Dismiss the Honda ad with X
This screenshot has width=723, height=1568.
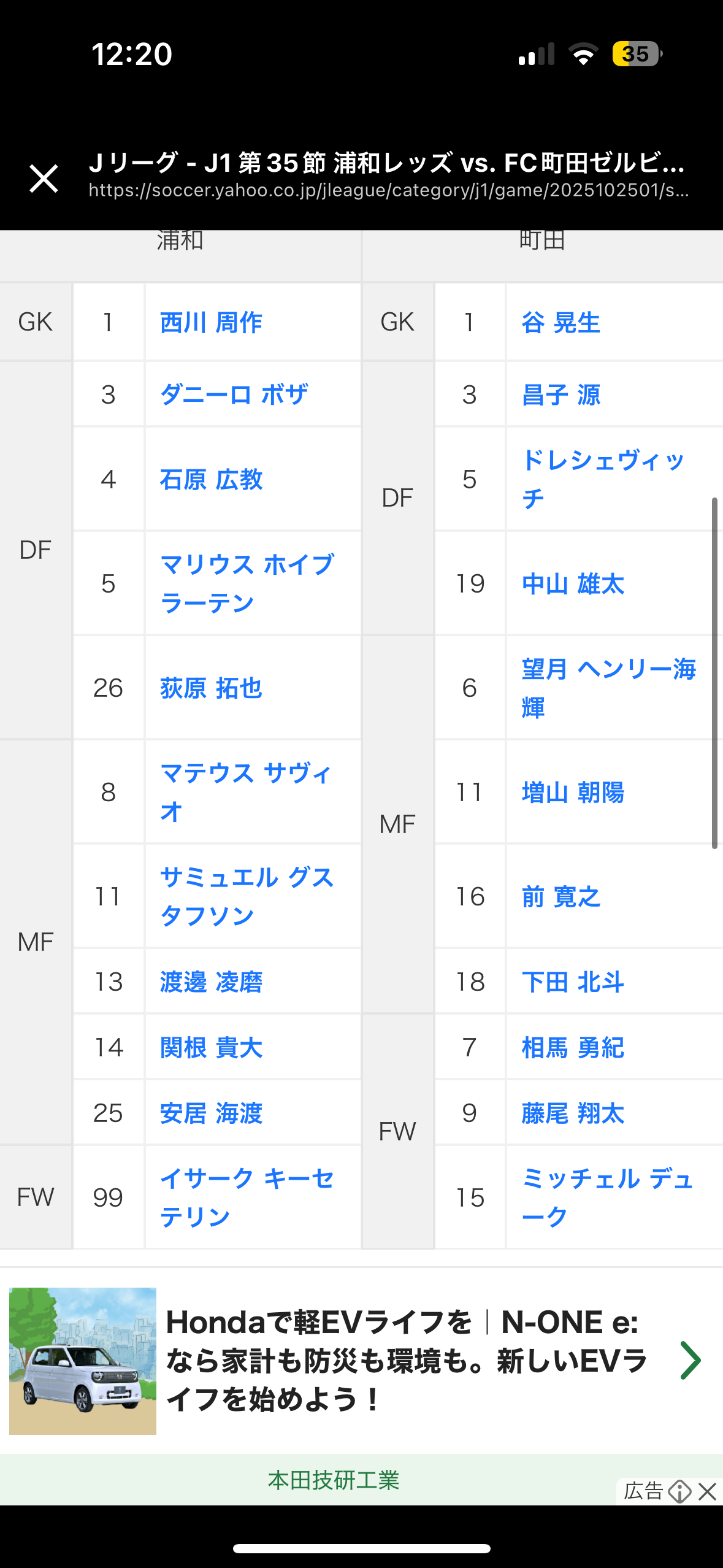708,1491
